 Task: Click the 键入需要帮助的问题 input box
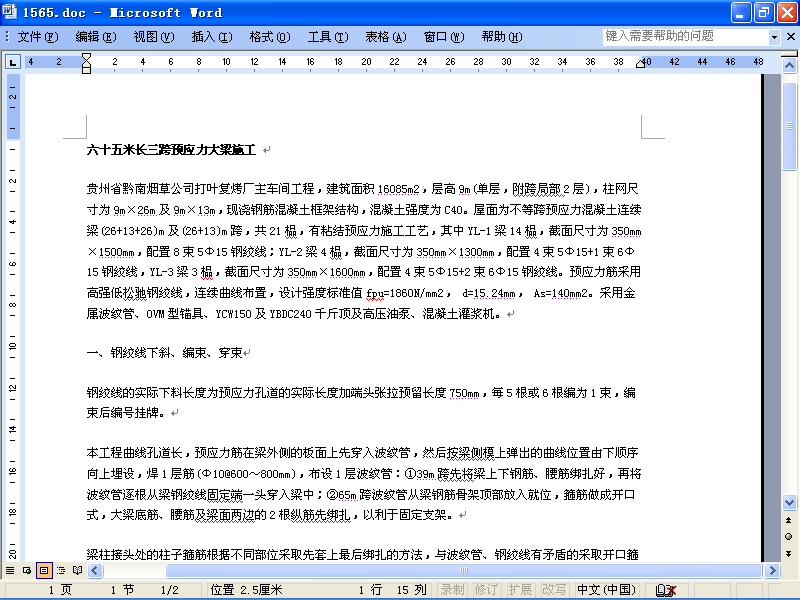[685, 37]
